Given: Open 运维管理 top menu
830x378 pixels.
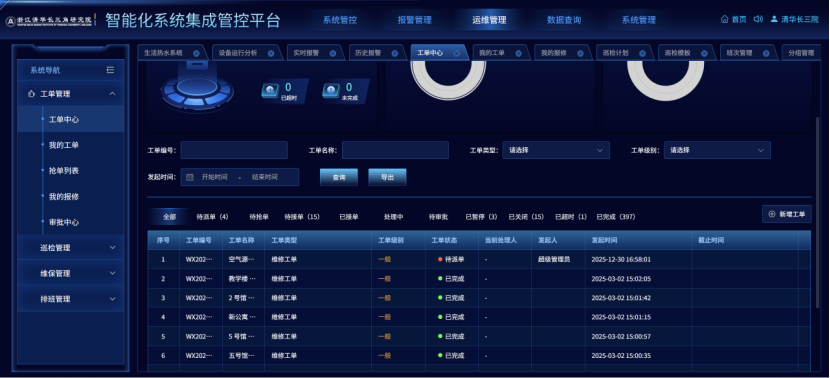Looking at the screenshot, I should pos(489,20).
